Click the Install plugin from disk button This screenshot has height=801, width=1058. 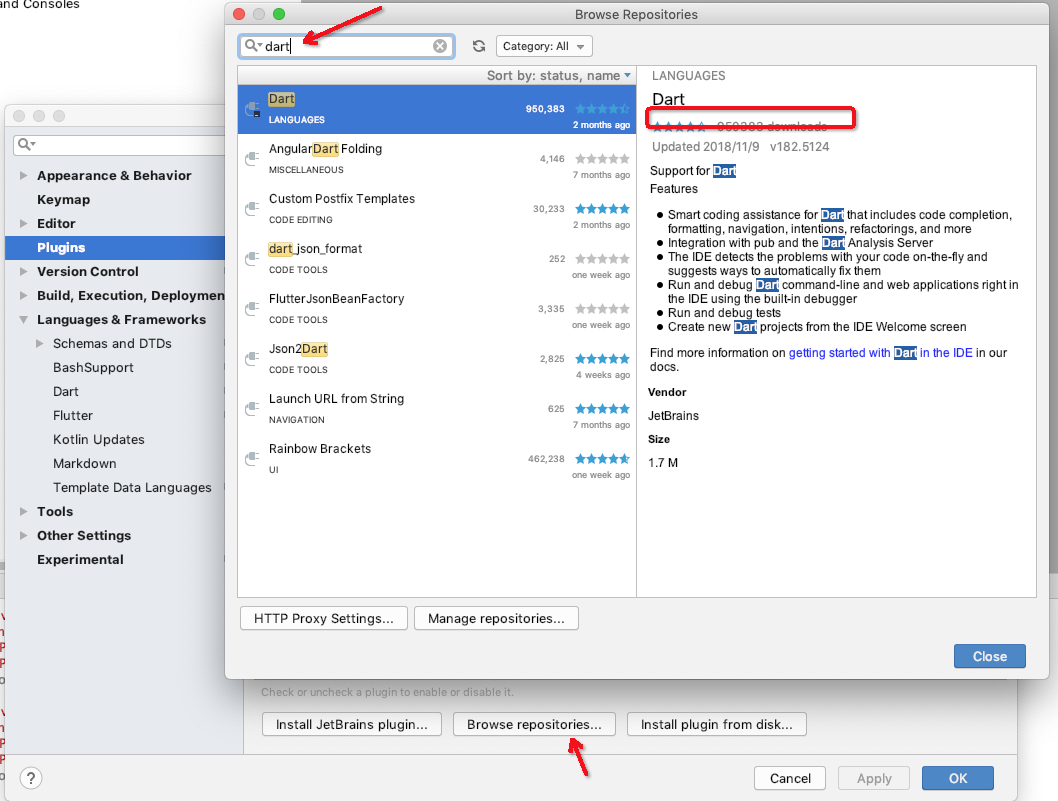coord(717,724)
